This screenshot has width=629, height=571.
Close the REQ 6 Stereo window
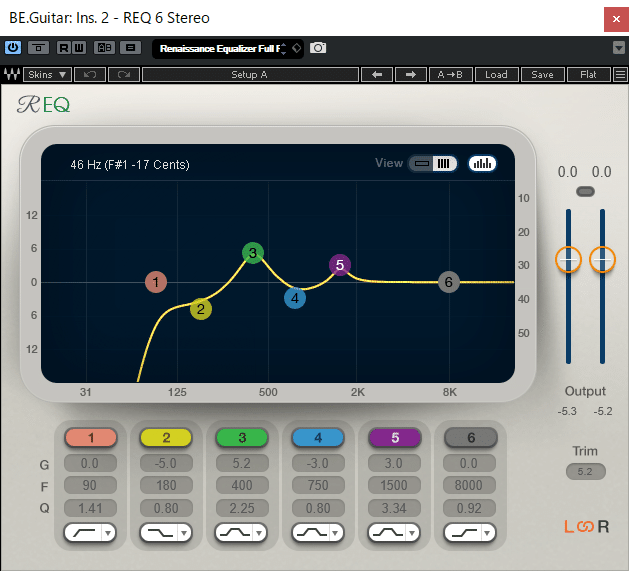[616, 19]
